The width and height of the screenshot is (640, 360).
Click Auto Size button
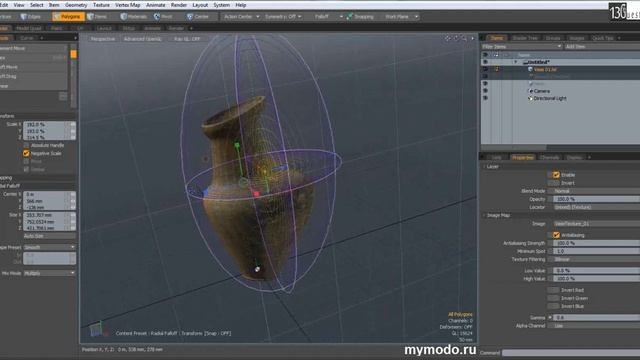click(49, 236)
